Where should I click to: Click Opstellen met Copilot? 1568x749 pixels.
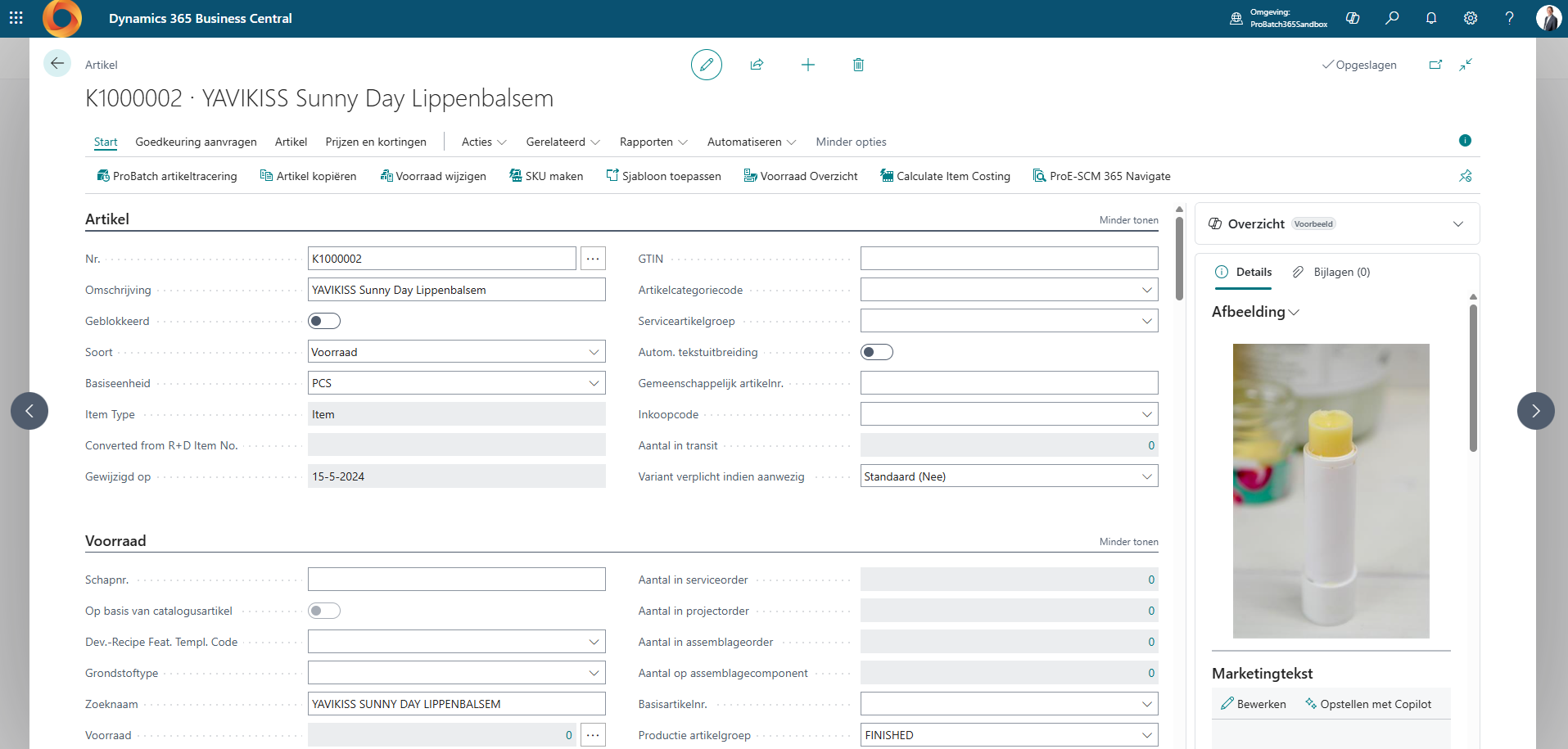pos(1368,704)
